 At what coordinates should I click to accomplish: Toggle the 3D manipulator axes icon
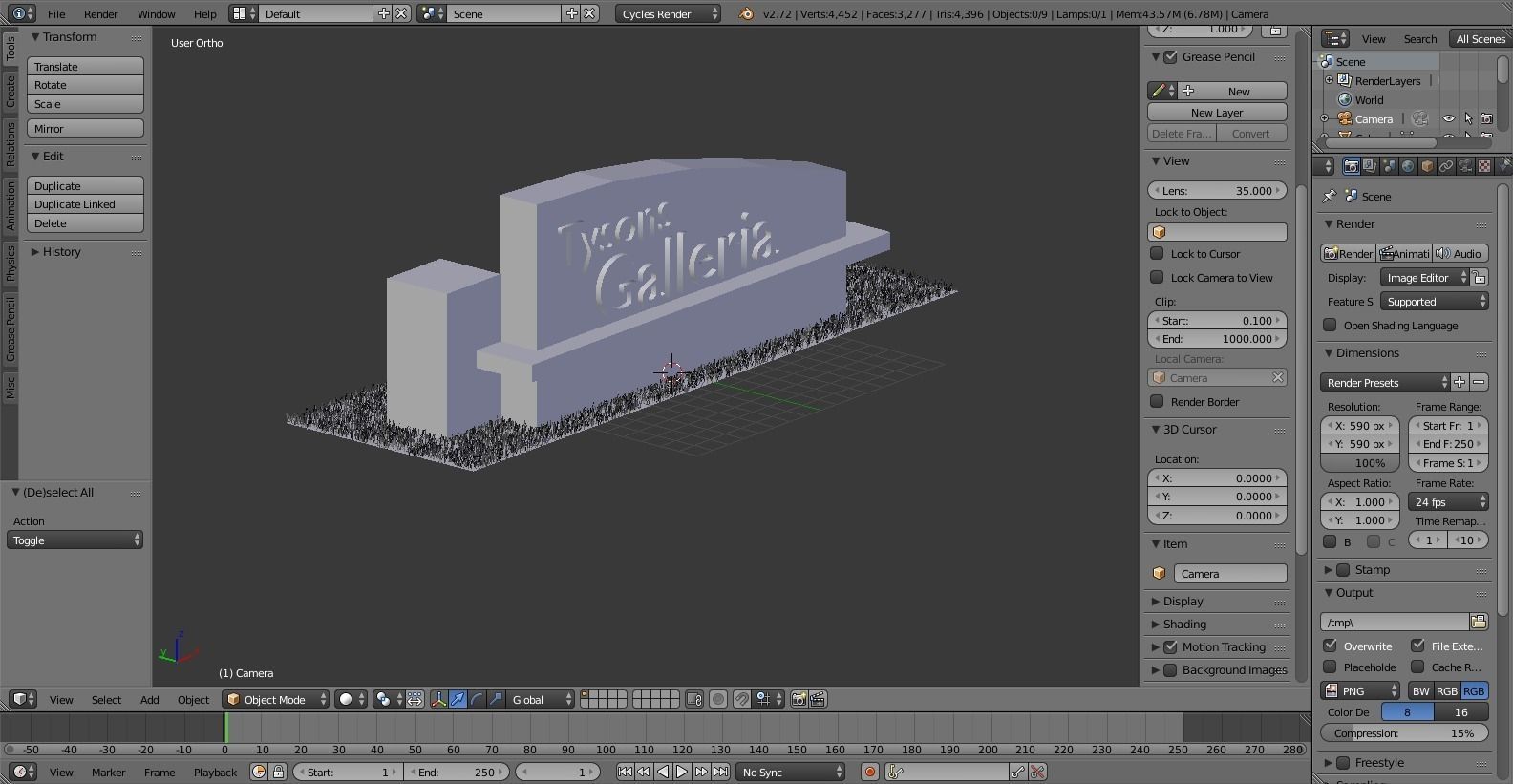pyautogui.click(x=438, y=699)
